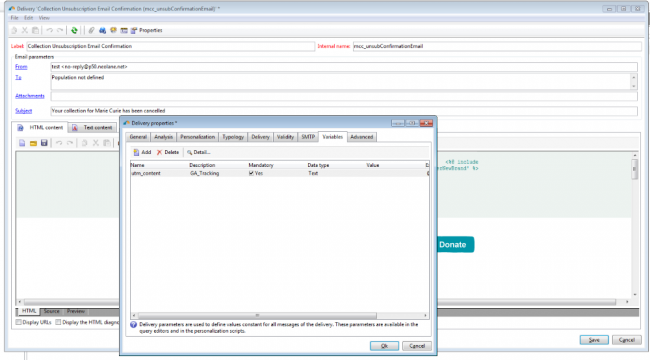Open the From link in email parameters
Viewport: 650px width, 360px height.
point(21,67)
